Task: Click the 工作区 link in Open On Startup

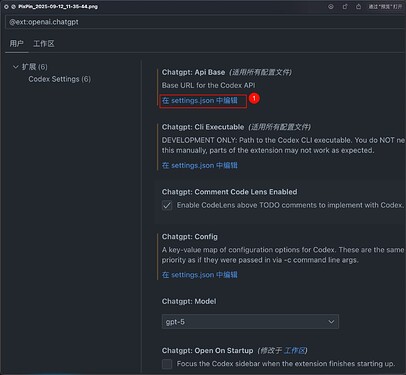Action: 294,351
